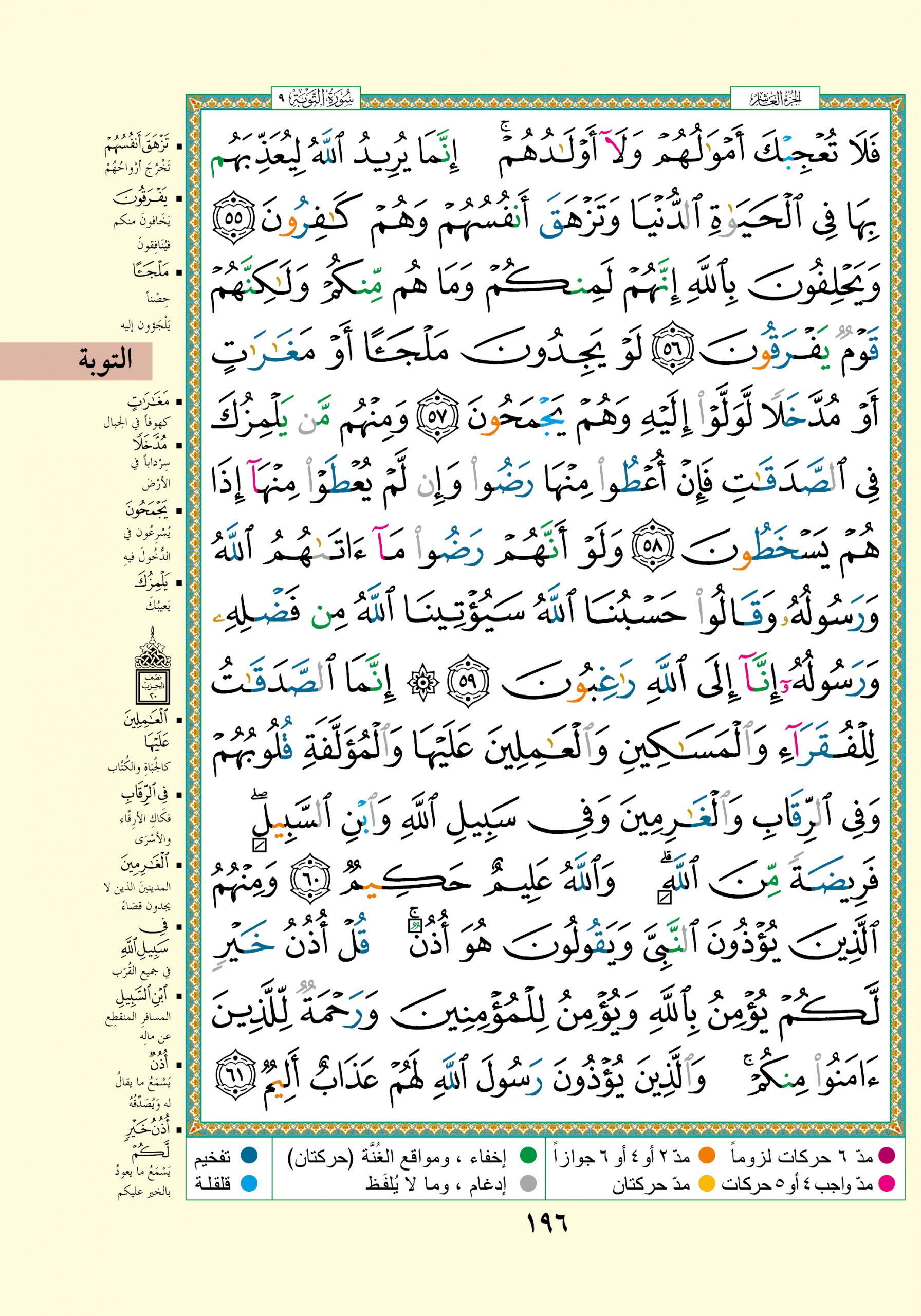
Task: Pick the green إخفاء legend dot
Action: pyautogui.click(x=527, y=1156)
